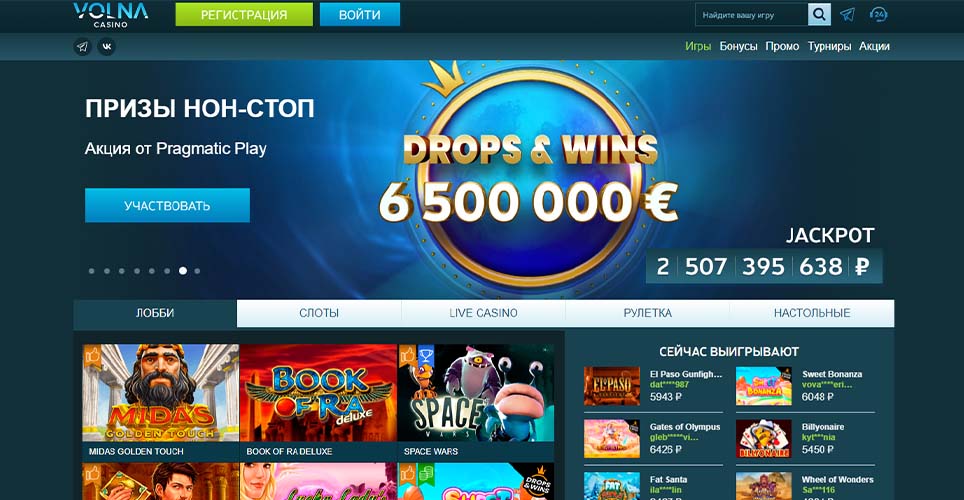Open Telegram icon next to the search
The width and height of the screenshot is (964, 500).
click(x=848, y=14)
